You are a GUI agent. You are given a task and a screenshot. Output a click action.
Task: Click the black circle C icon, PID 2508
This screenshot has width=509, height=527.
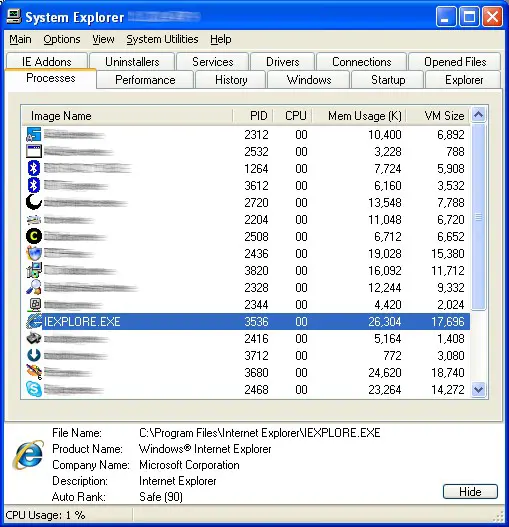coord(34,236)
